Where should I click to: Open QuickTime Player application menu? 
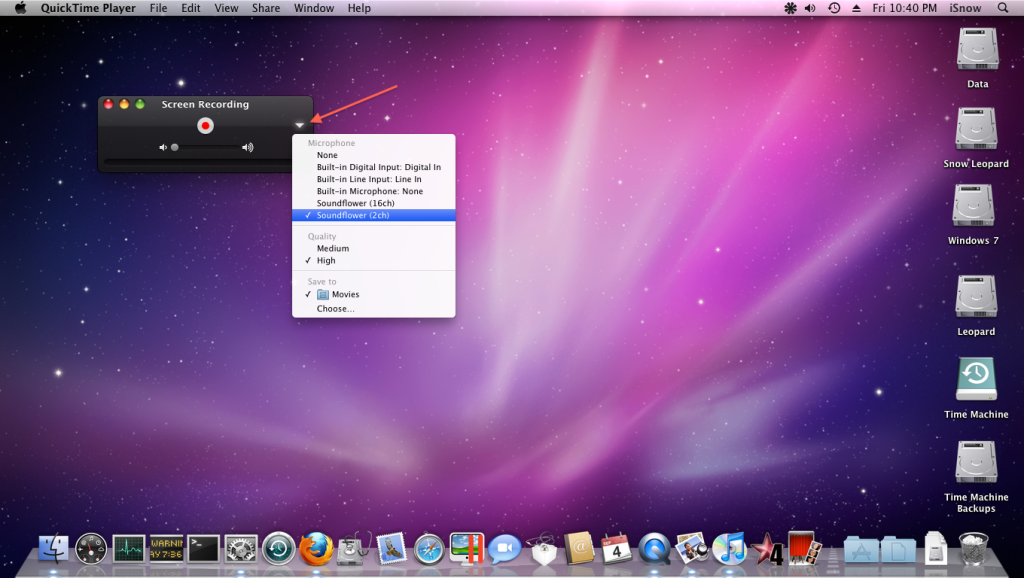88,8
